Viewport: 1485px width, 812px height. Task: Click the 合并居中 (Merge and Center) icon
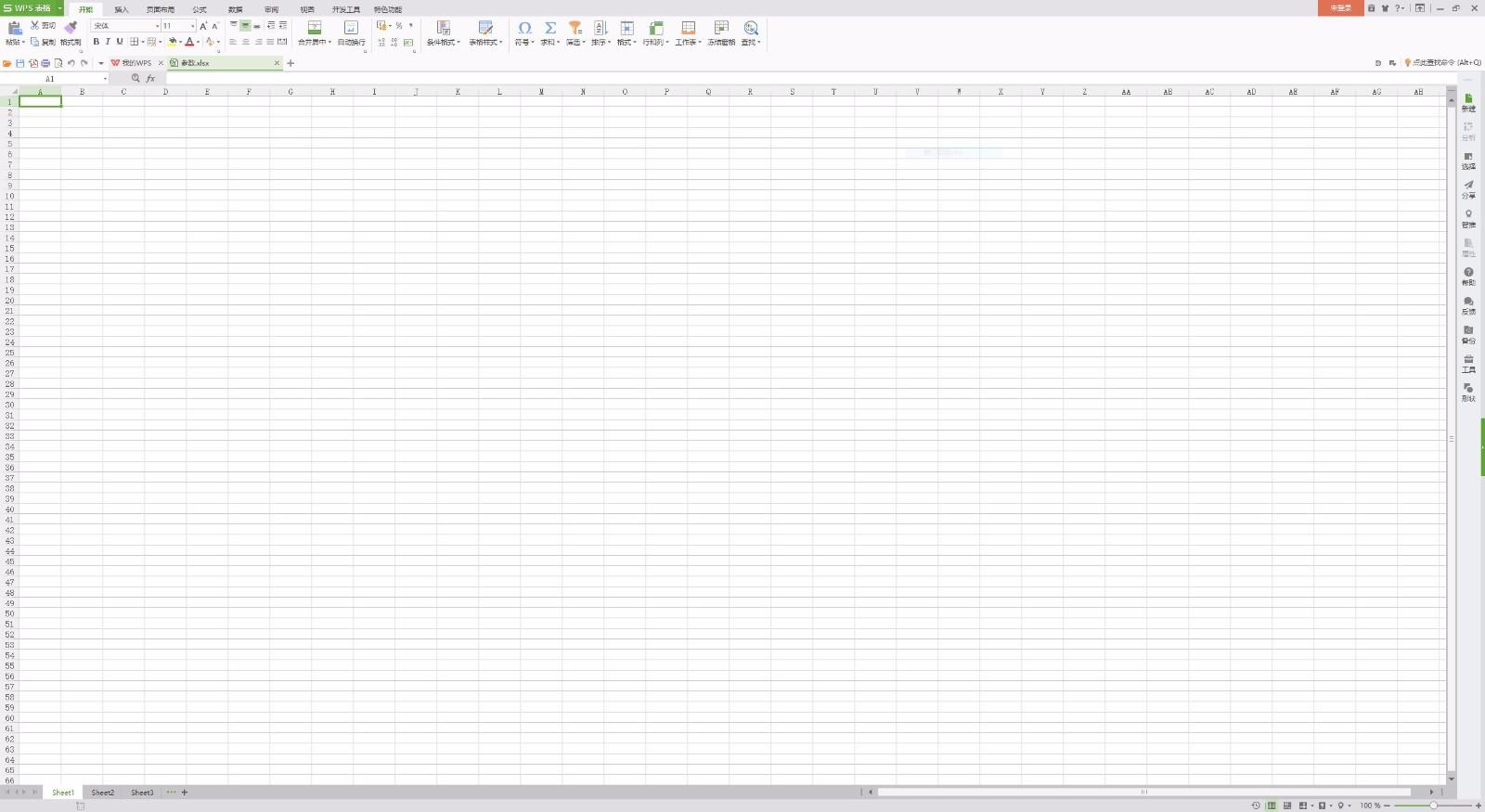click(x=315, y=29)
